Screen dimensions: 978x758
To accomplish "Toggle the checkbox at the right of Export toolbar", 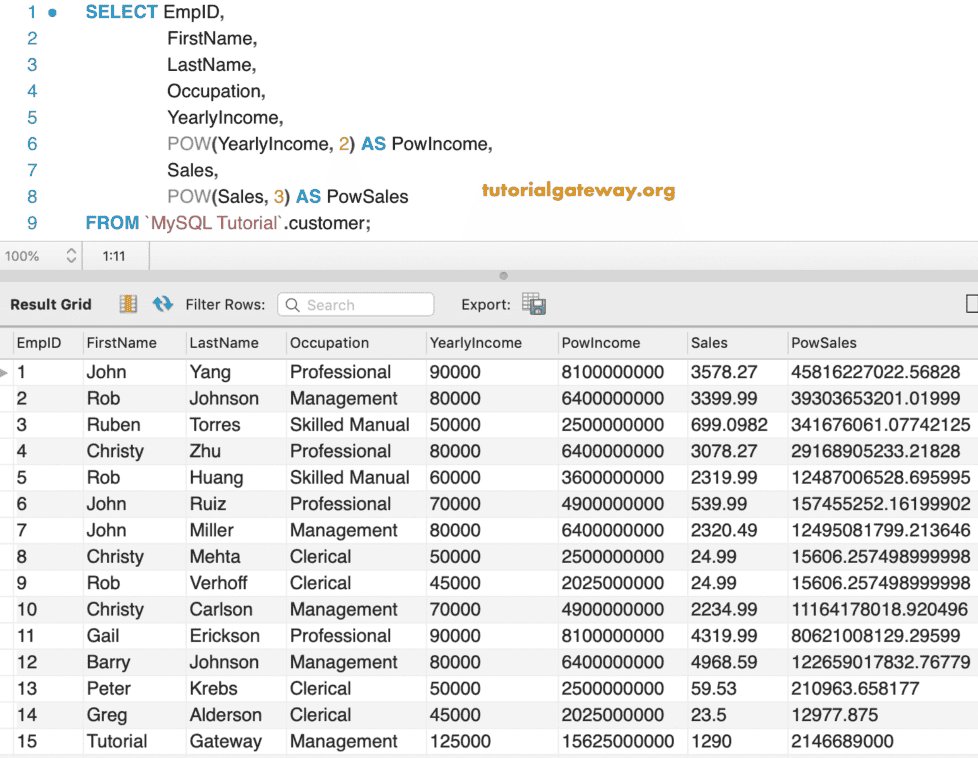I will pyautogui.click(x=972, y=304).
